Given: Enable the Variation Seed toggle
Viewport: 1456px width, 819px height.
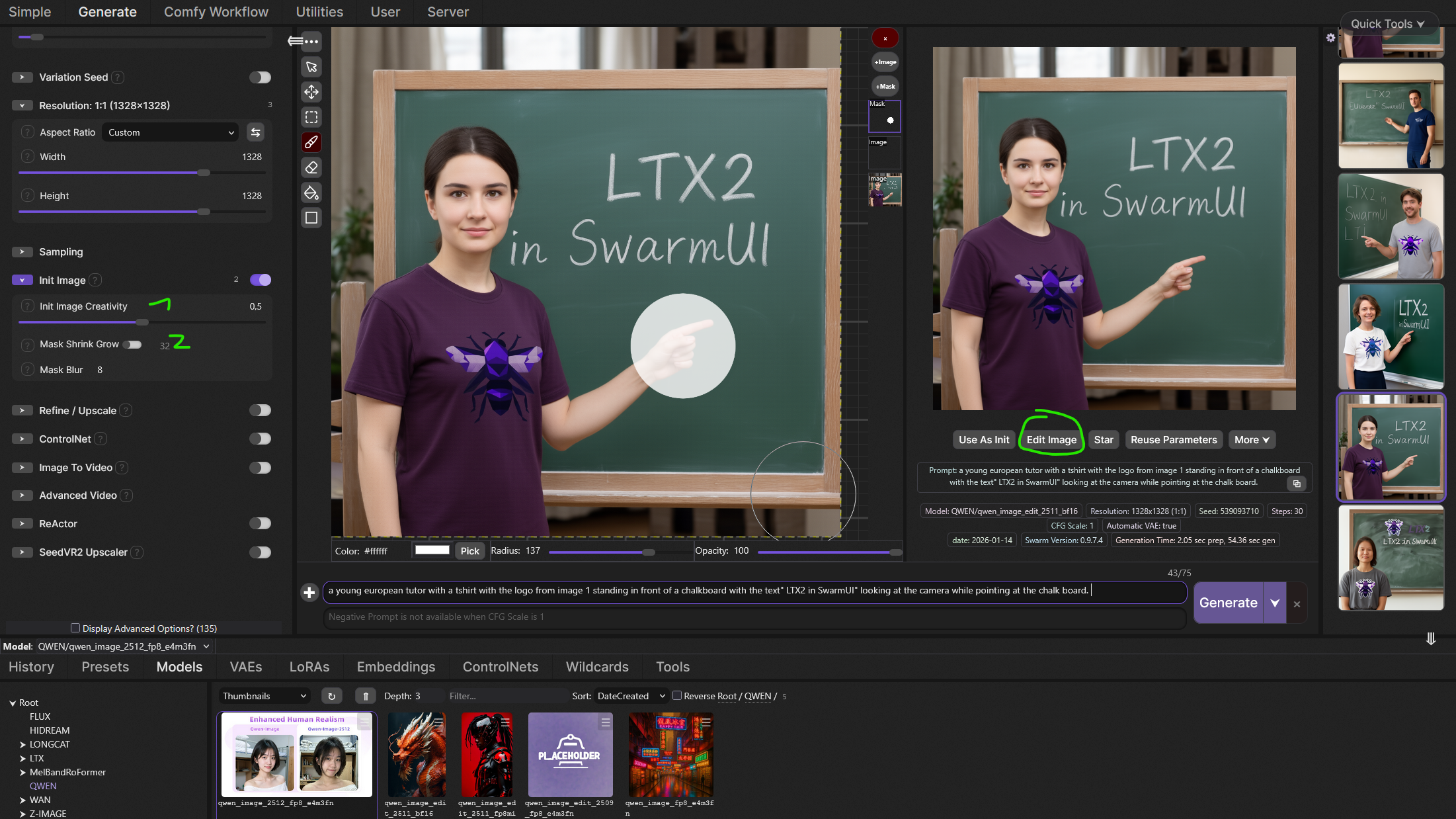Looking at the screenshot, I should tap(261, 77).
